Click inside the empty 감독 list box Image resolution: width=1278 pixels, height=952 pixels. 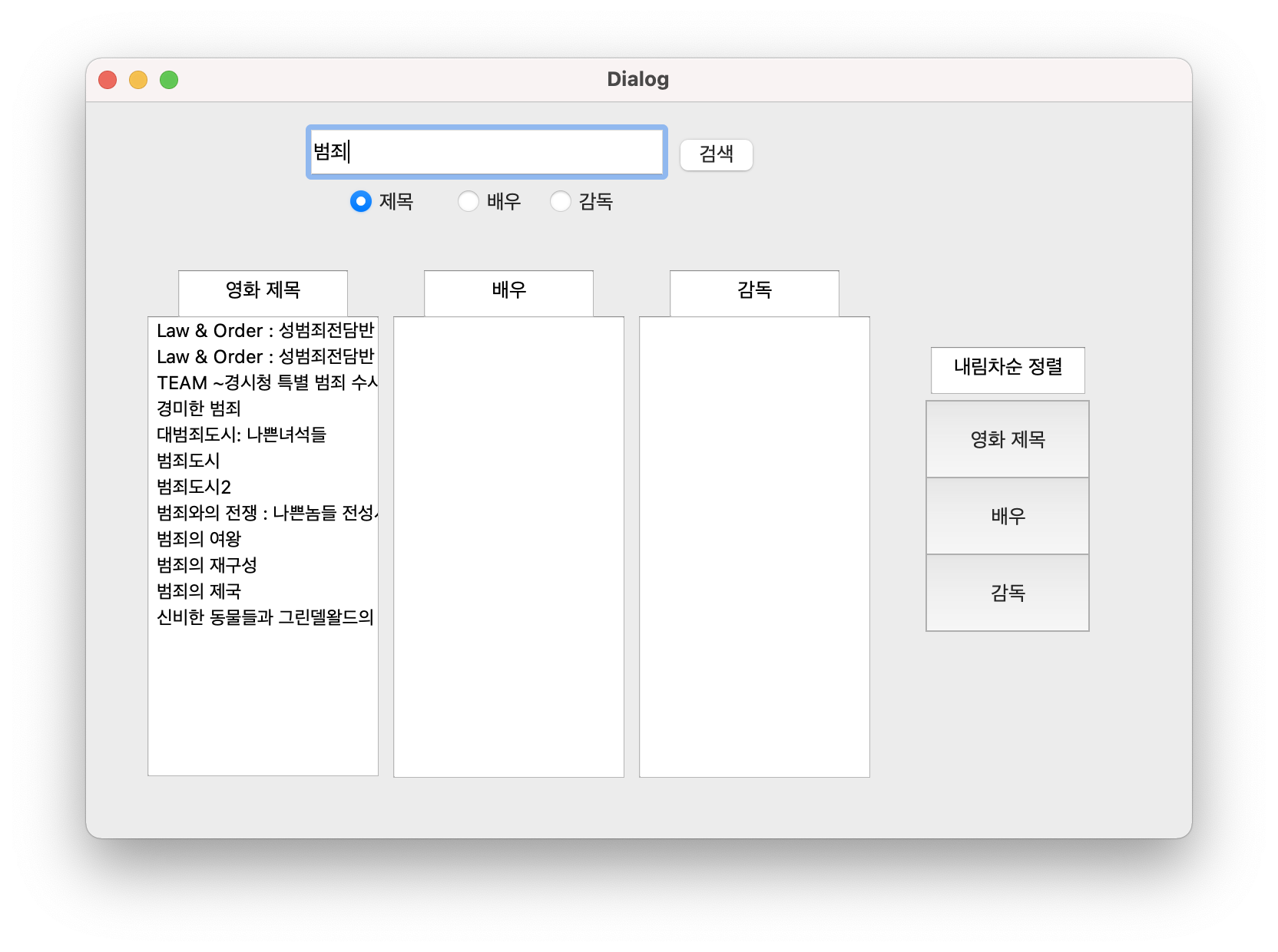pyautogui.click(x=754, y=547)
